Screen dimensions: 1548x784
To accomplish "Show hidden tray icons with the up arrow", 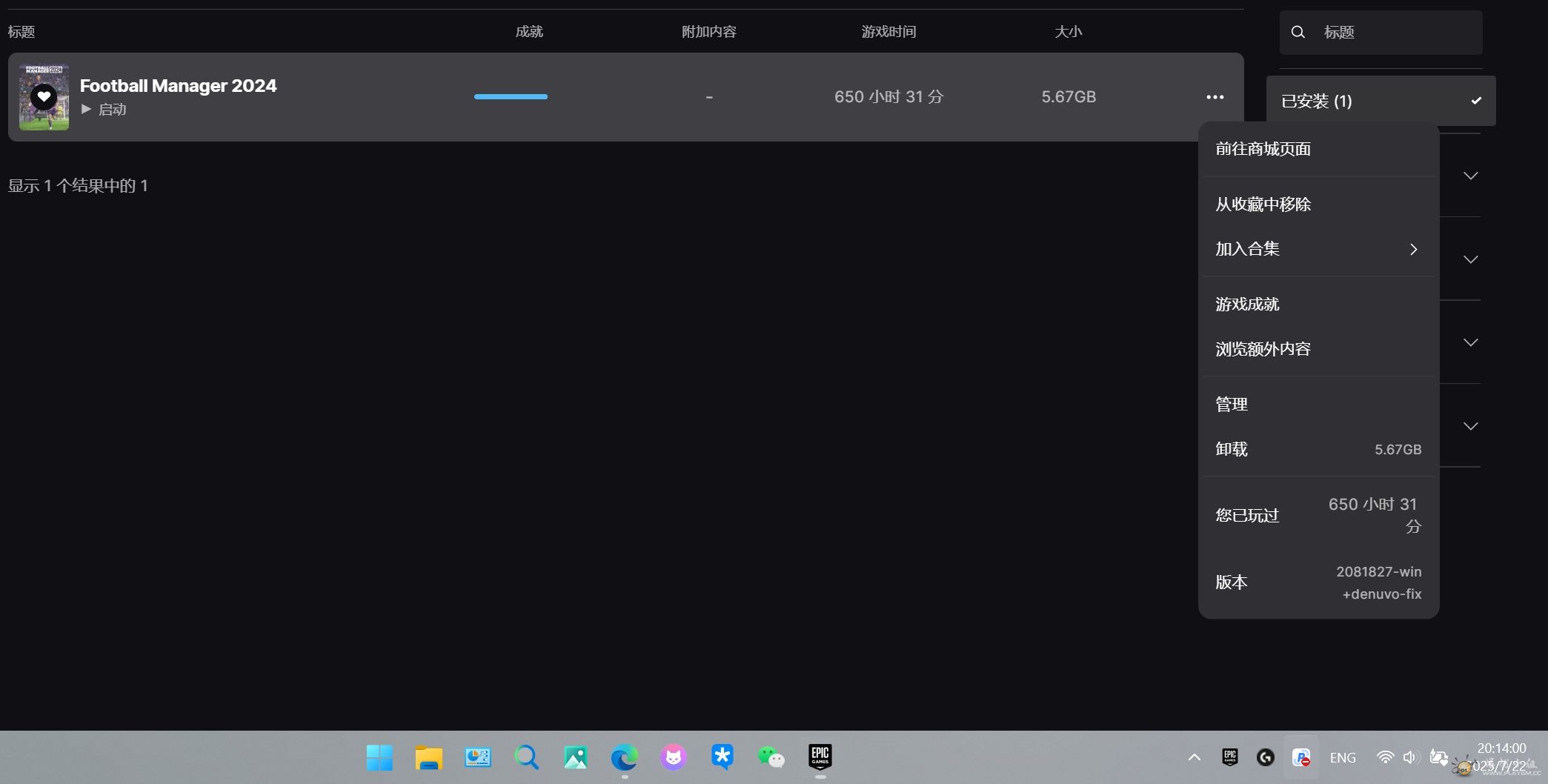I will 1195,757.
